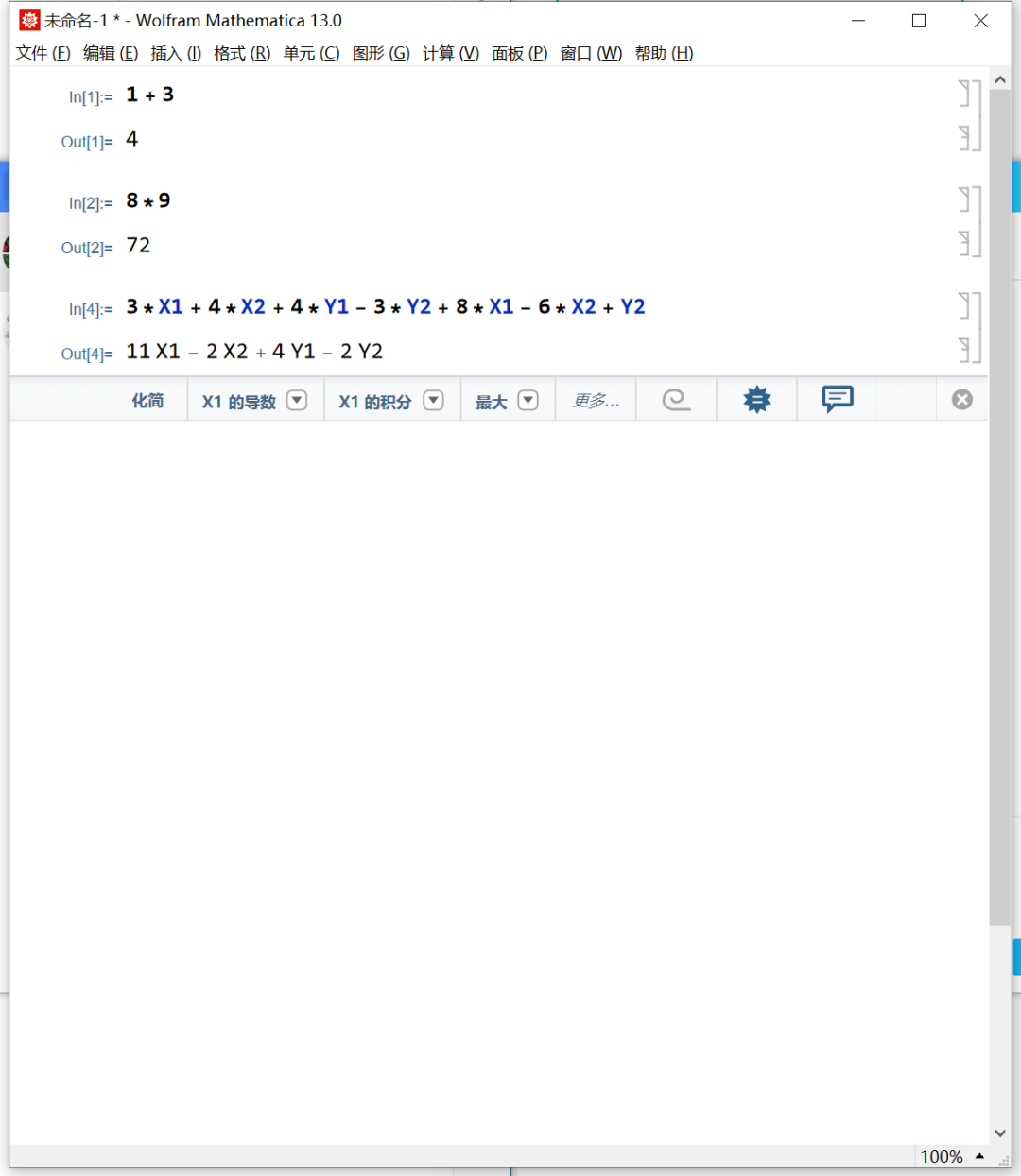Open the 'X1 的积分' dropdown options
The width and height of the screenshot is (1021, 1176).
tap(433, 400)
